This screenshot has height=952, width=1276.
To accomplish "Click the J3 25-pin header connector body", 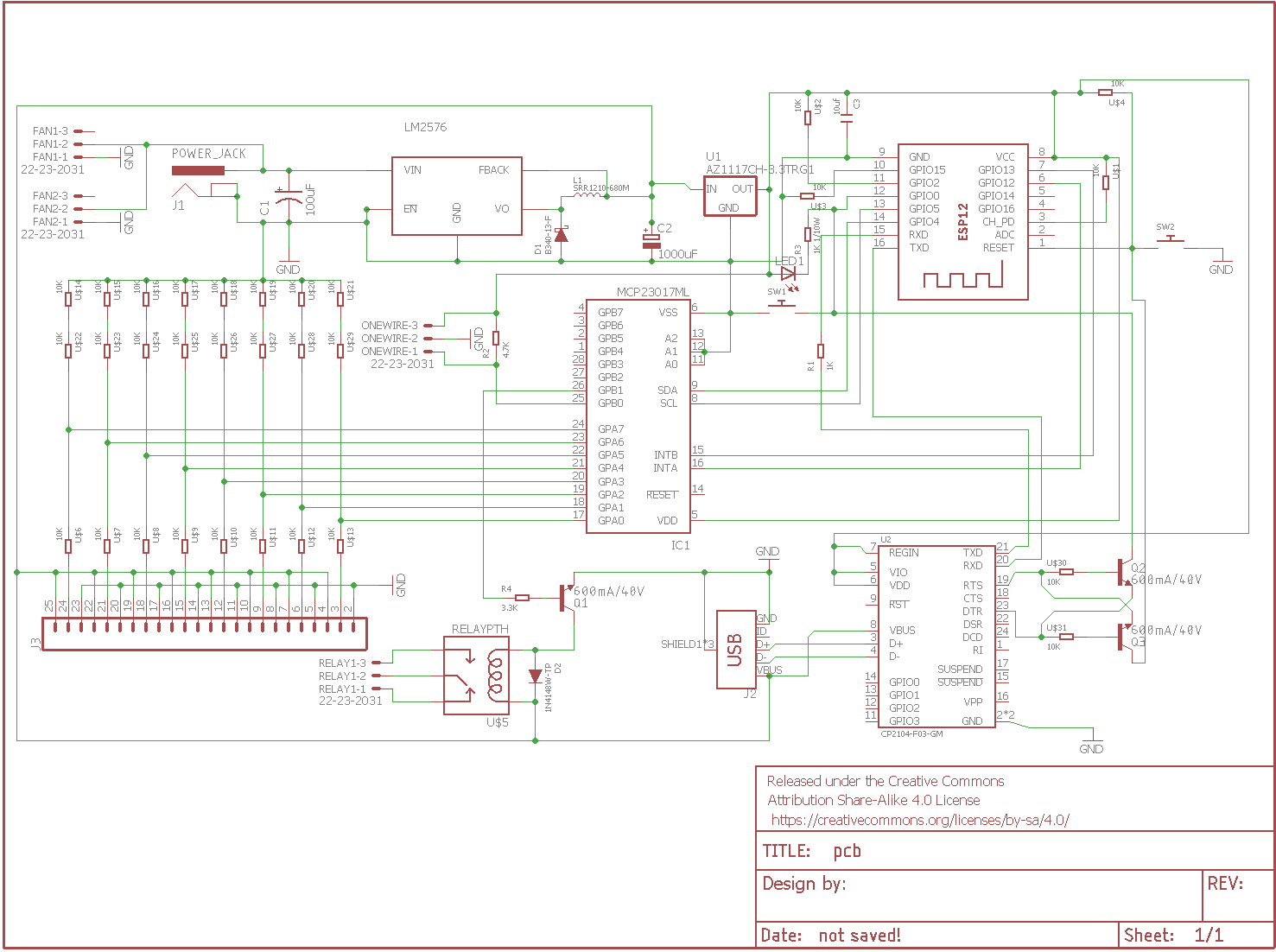I will tap(205, 634).
